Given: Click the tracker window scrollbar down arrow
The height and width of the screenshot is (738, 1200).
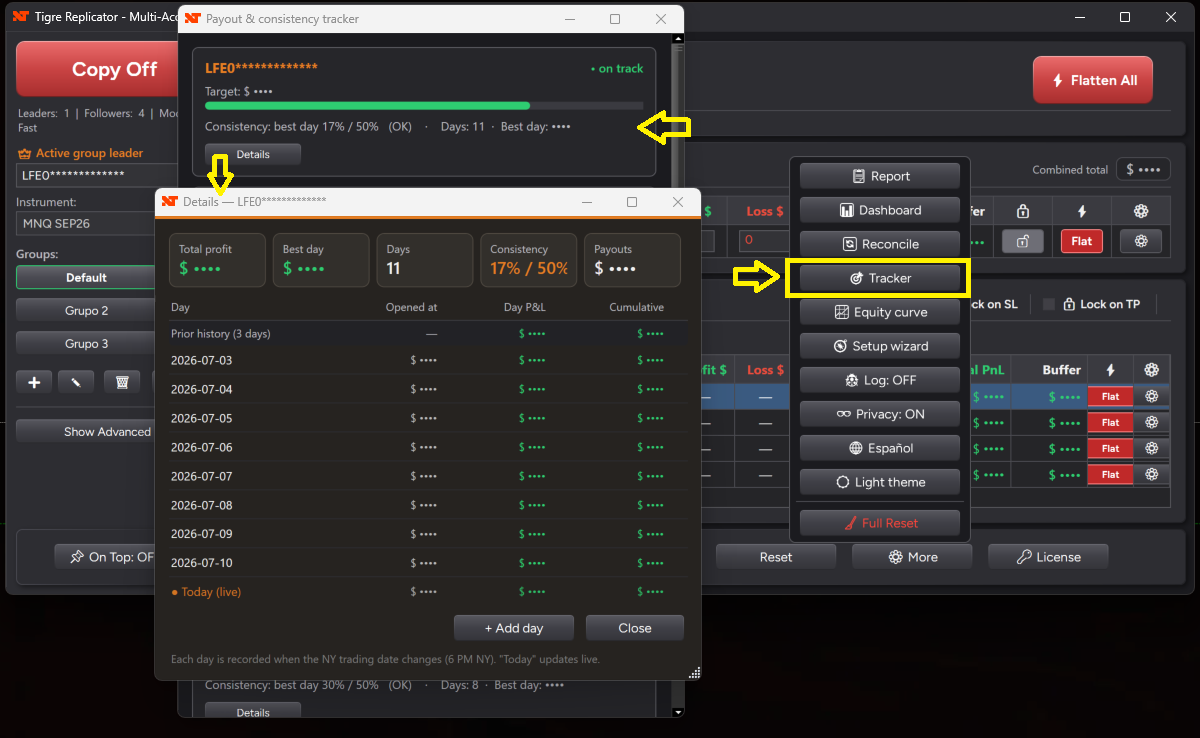Looking at the screenshot, I should [x=678, y=712].
